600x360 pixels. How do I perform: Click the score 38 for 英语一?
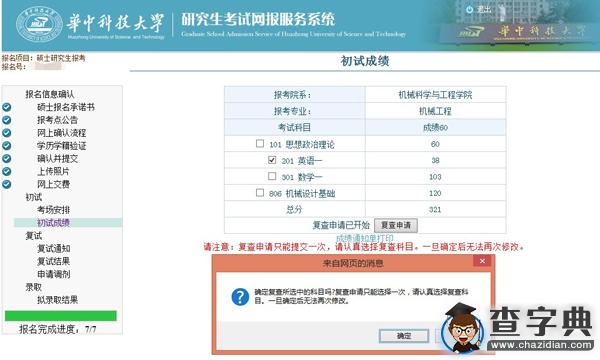[435, 160]
